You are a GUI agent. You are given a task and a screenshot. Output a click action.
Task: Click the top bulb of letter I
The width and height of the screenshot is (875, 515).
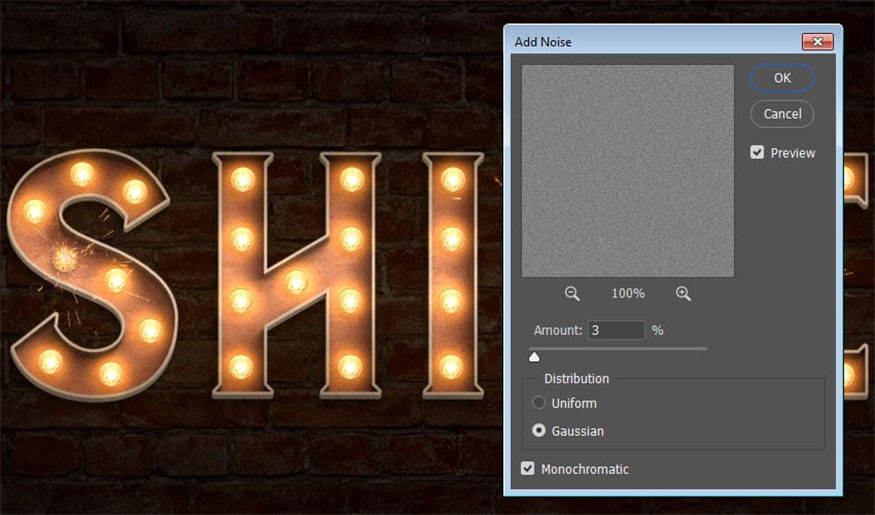click(453, 179)
